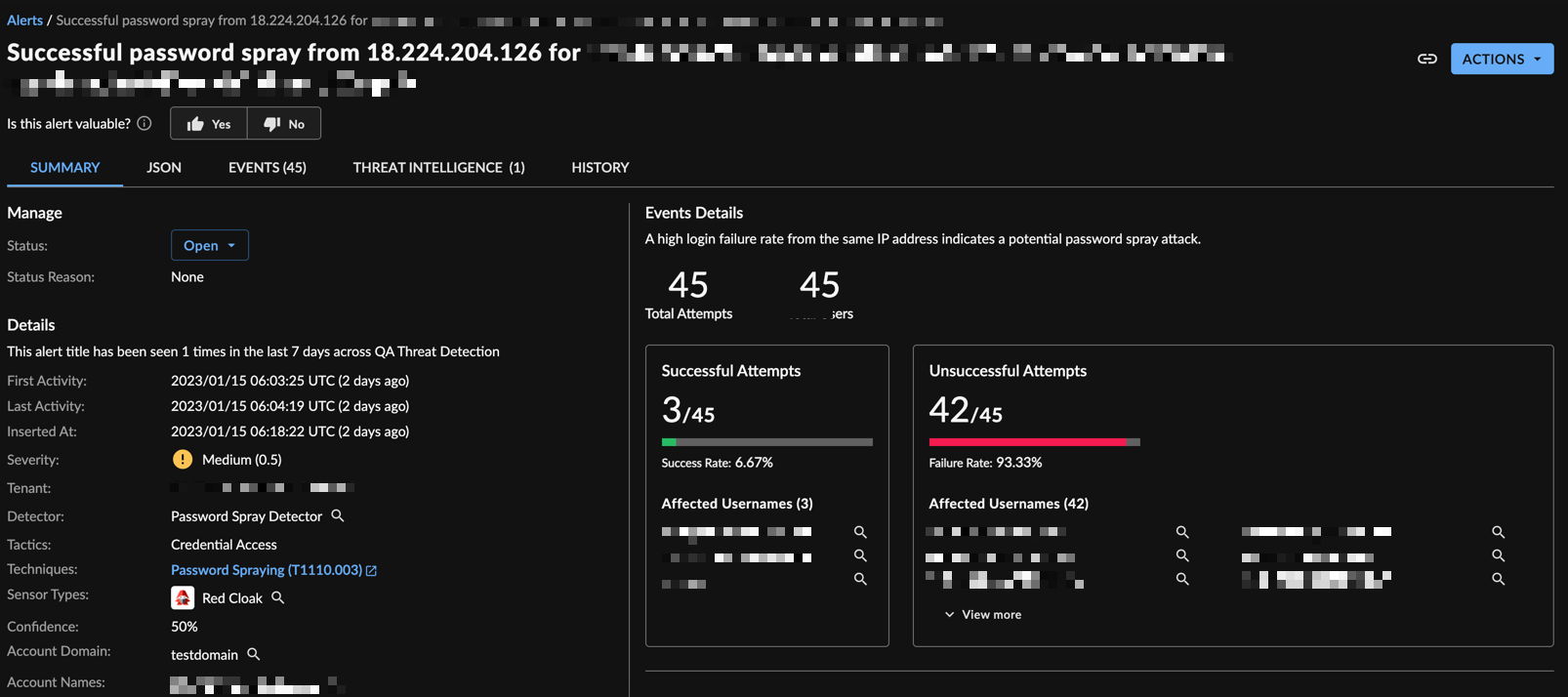Open the THREAT INTELLIGENCE (1) tab
Screen dimensions: 1568x697
(x=438, y=168)
